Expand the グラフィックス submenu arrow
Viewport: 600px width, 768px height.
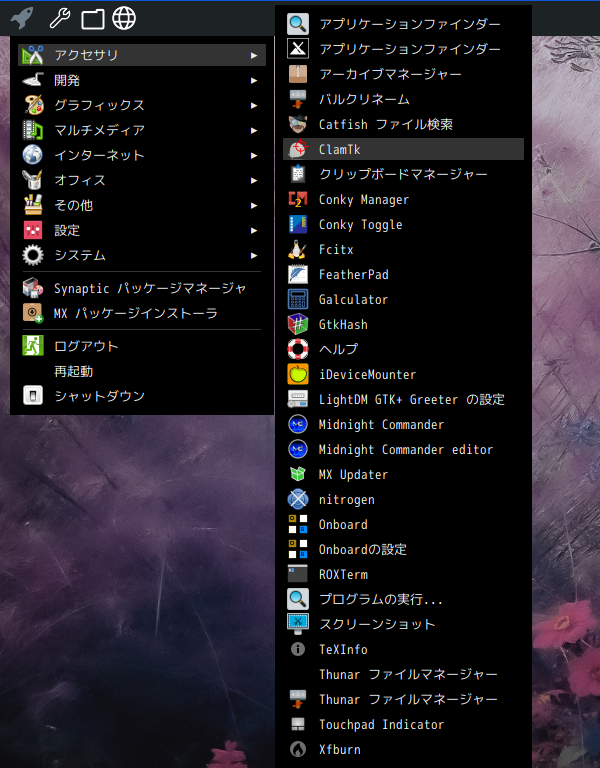click(x=254, y=105)
